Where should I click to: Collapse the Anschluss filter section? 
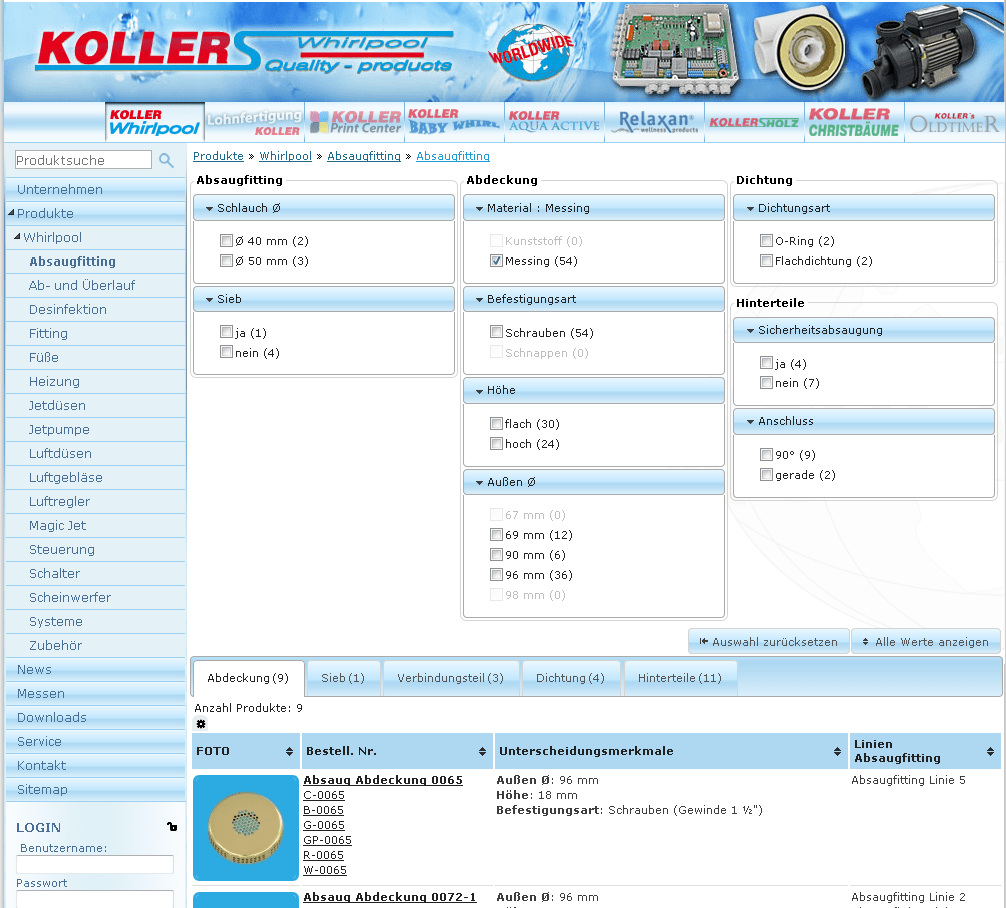pyautogui.click(x=864, y=421)
